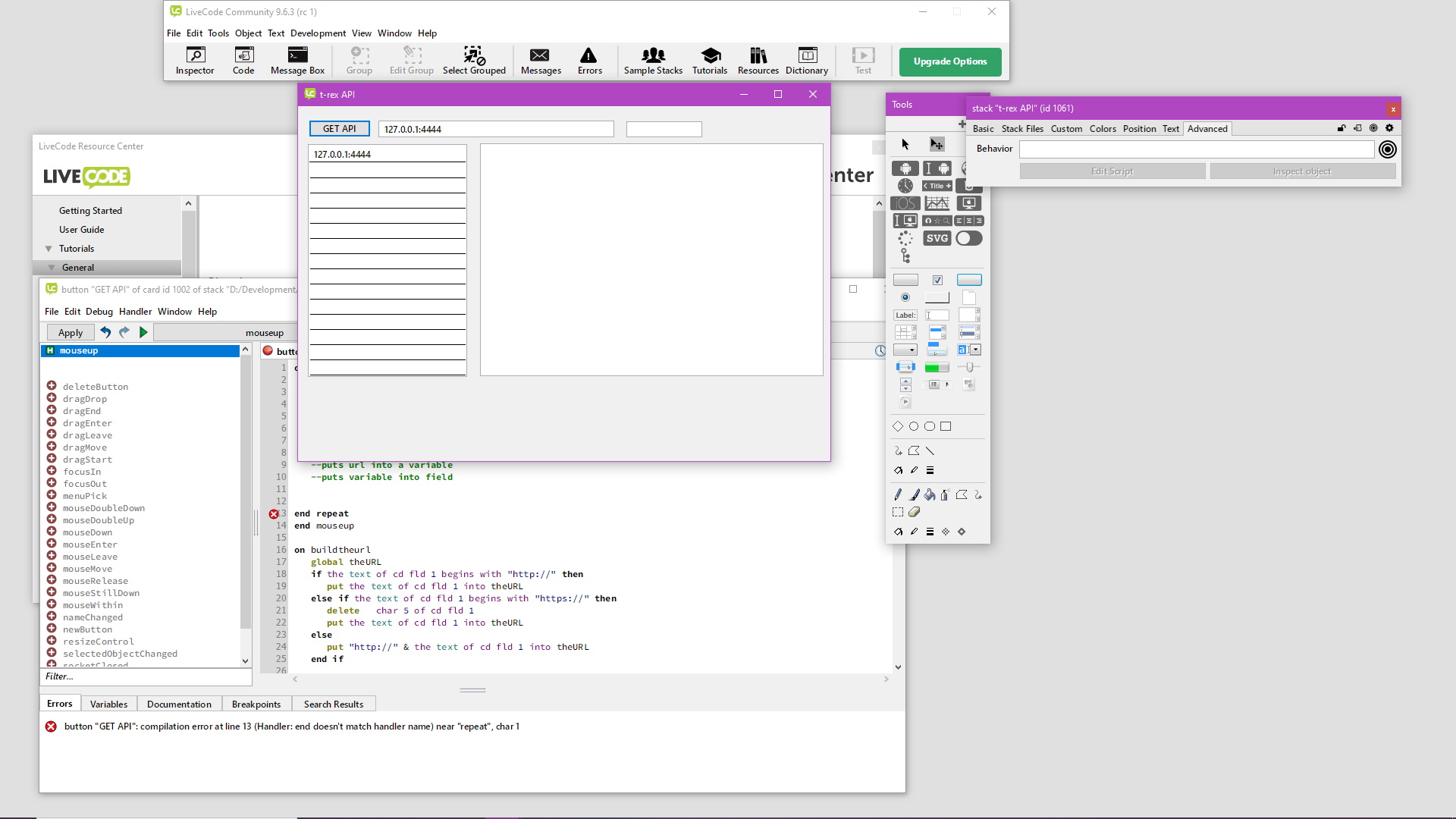The width and height of the screenshot is (1456, 819).
Task: Choose the Android button widget in Tools
Action: point(905,168)
